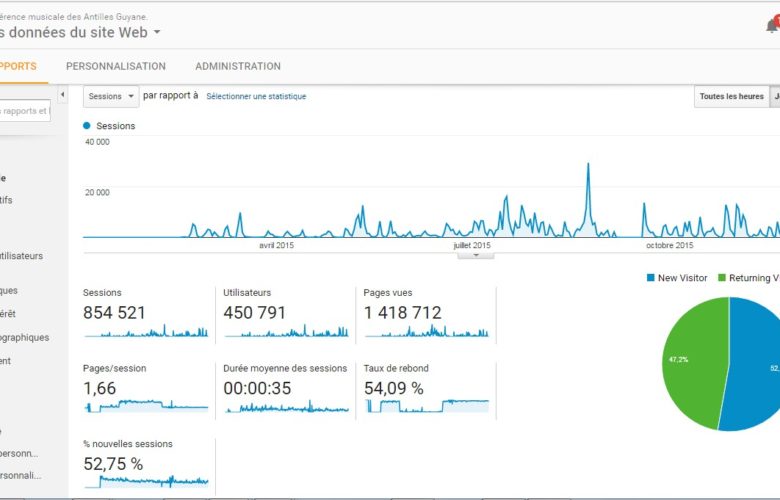The width and height of the screenshot is (780, 500).
Task: Click the 52,75 % new sessions value
Action: pos(113,464)
